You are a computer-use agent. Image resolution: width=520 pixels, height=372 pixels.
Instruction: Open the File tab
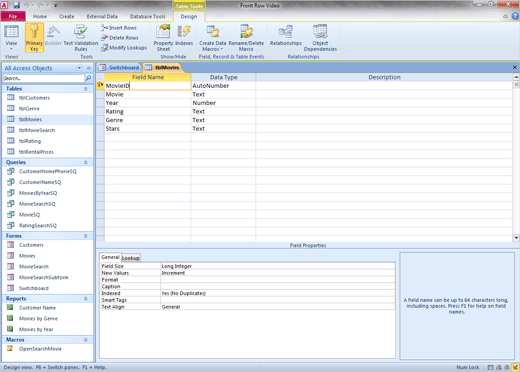tap(13, 16)
